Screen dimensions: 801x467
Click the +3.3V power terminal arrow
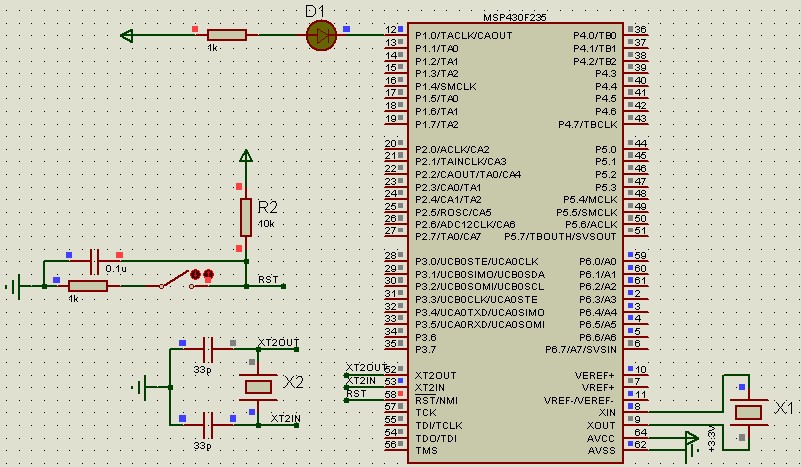691,438
